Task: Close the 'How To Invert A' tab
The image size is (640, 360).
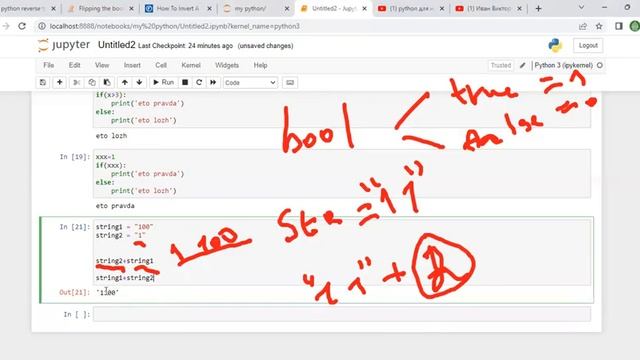Action: tap(209, 9)
